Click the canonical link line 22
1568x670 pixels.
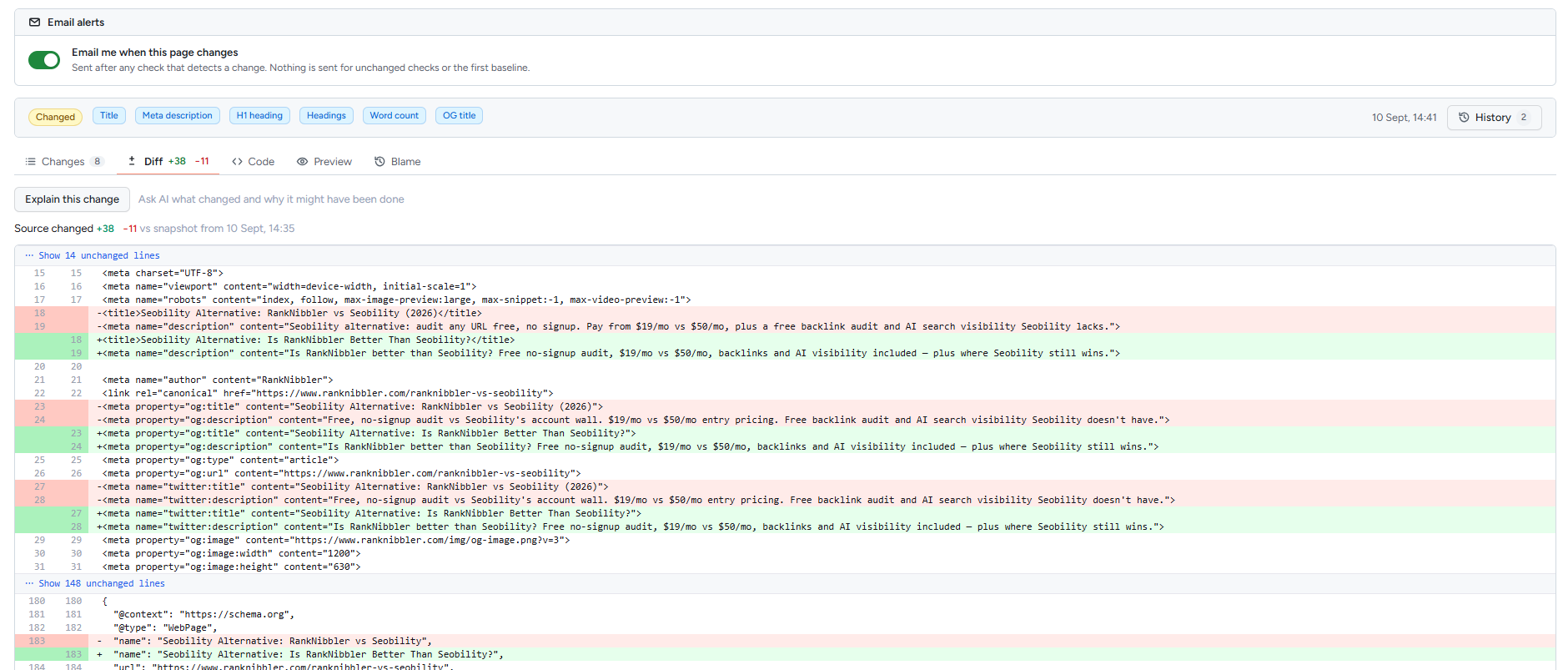click(785, 393)
